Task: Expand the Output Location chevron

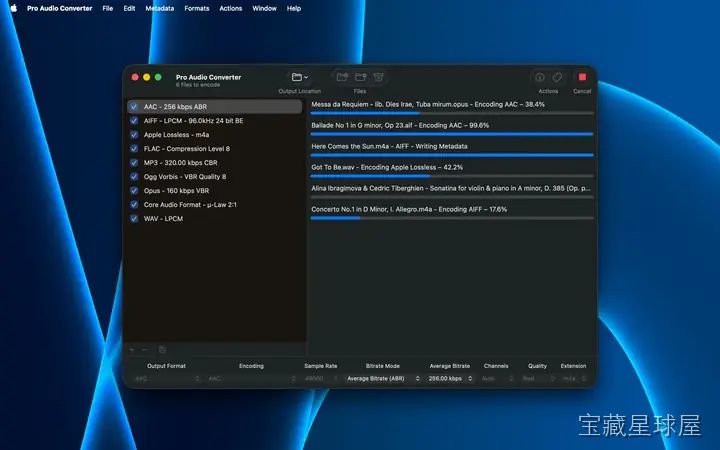Action: (x=306, y=78)
